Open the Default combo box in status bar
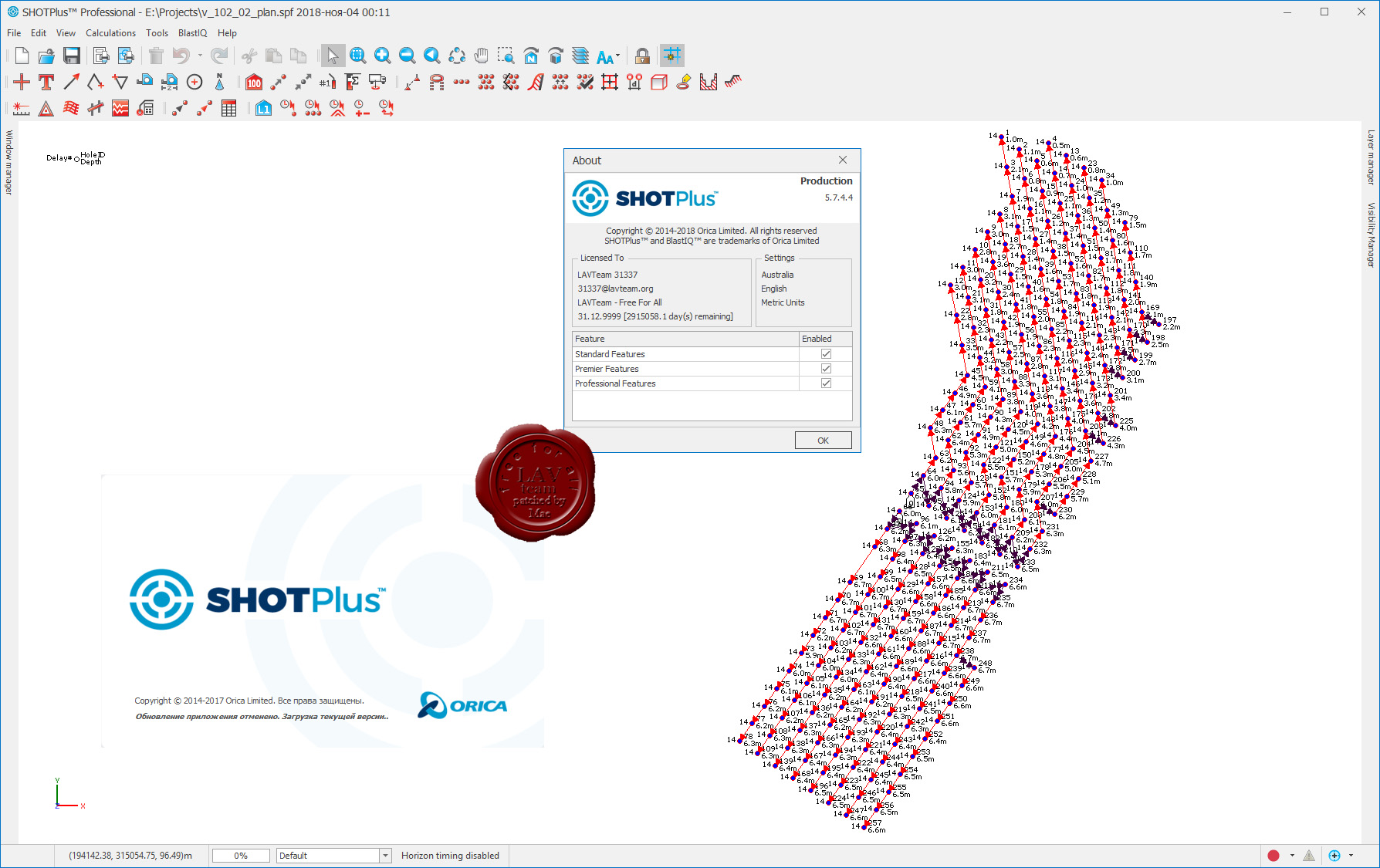Image resolution: width=1380 pixels, height=868 pixels. pyautogui.click(x=334, y=856)
